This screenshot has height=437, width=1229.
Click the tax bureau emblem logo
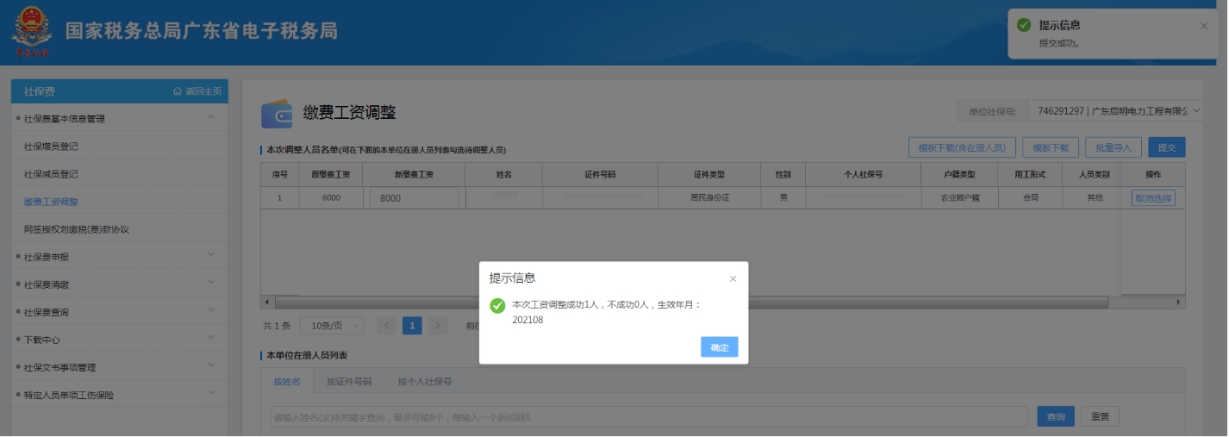(x=32, y=32)
